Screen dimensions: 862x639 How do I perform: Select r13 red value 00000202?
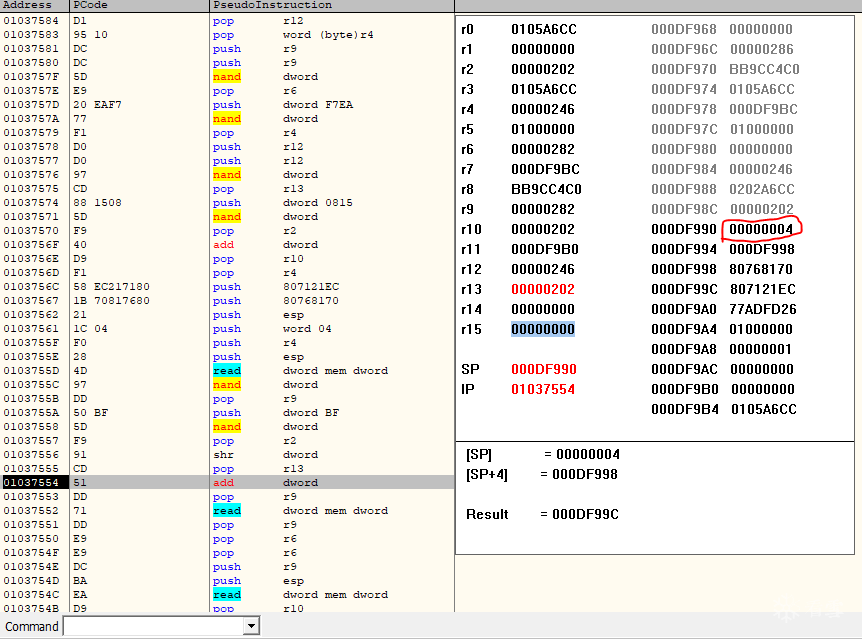point(543,289)
